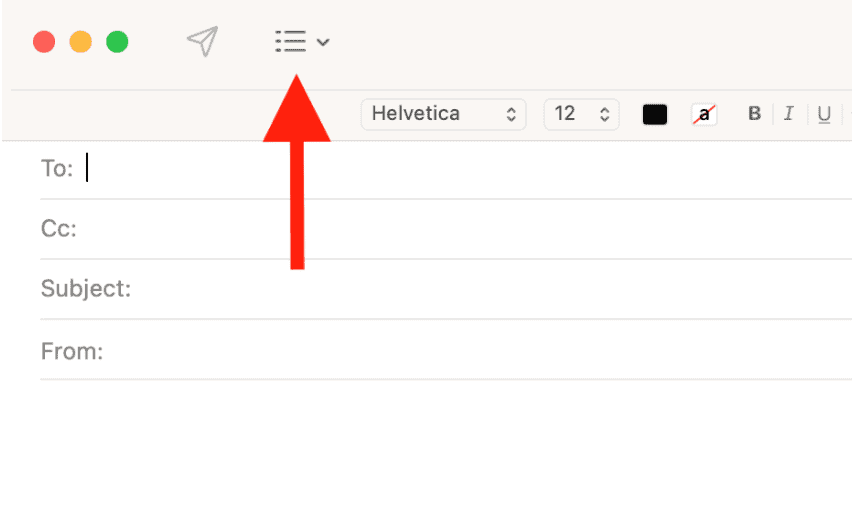Open the font size 12 dropdown
The width and height of the screenshot is (852, 514).
(581, 114)
